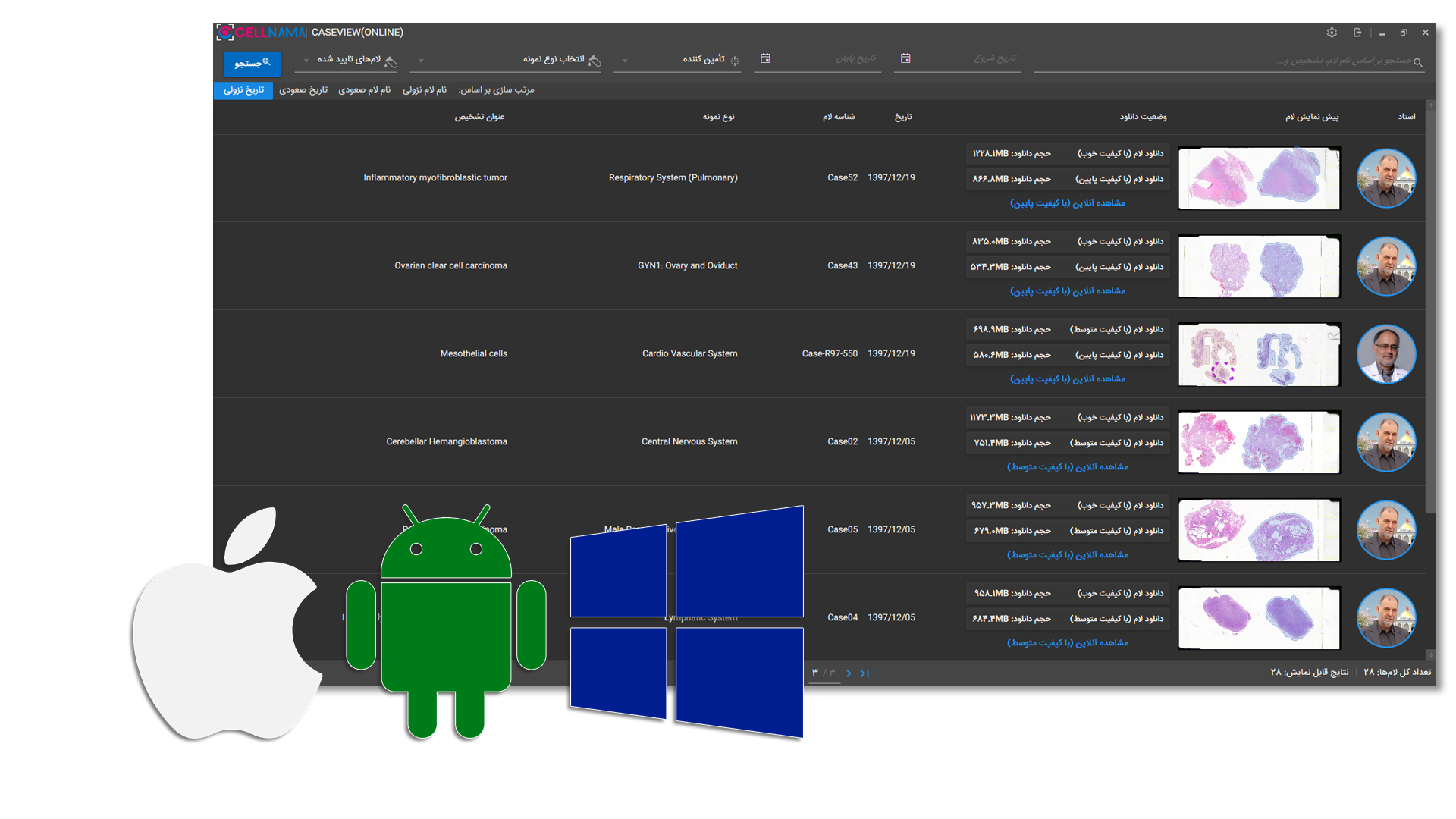The height and width of the screenshot is (819, 1456).
Task: Click brush icon beside لام‌های تایید شده
Action: [391, 61]
